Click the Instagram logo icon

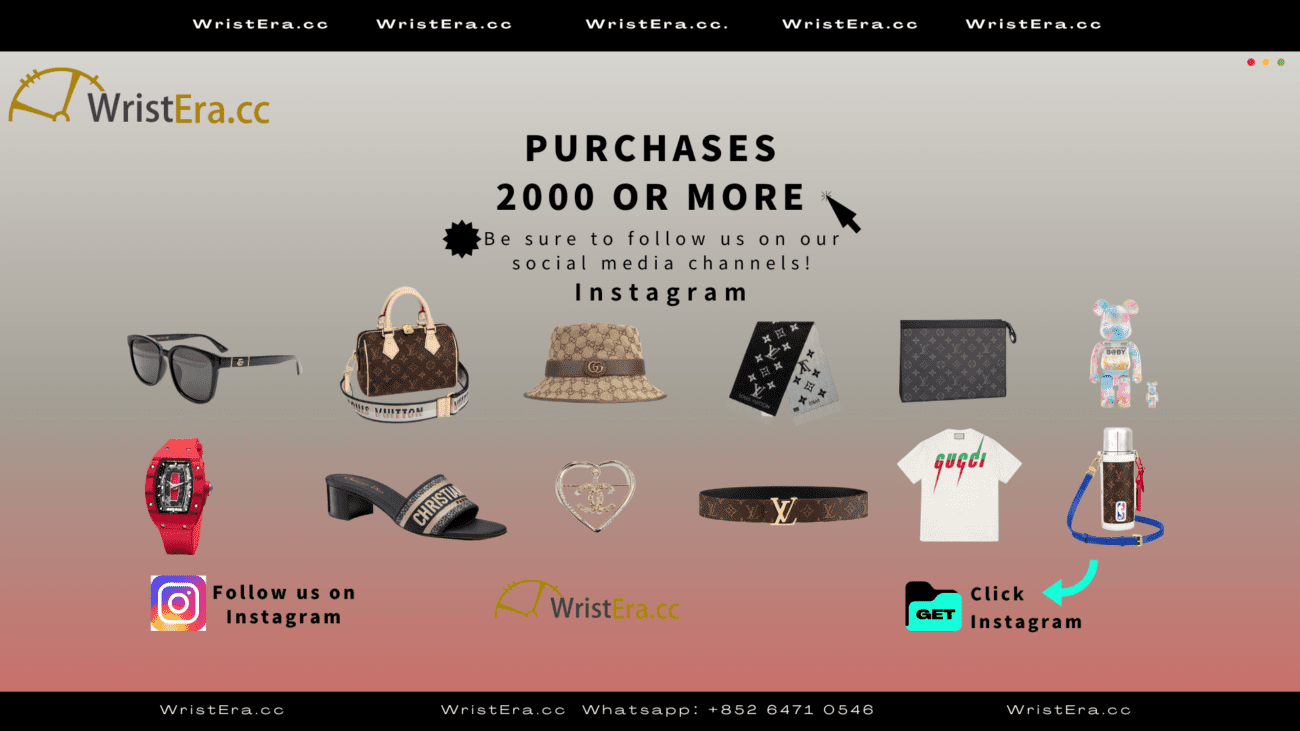tap(178, 603)
